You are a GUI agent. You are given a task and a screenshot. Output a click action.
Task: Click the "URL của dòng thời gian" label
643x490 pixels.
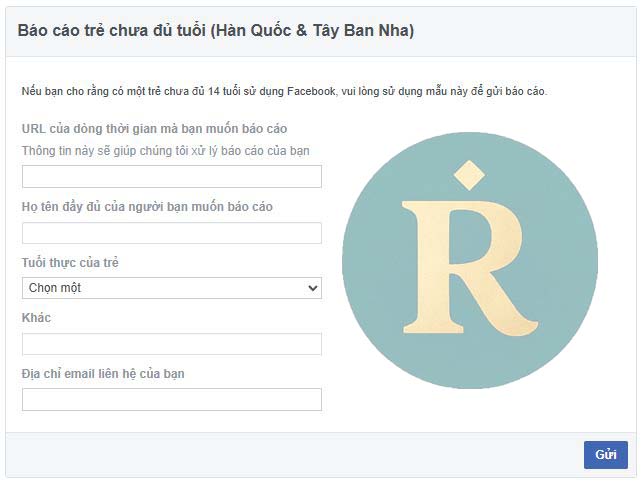[155, 129]
